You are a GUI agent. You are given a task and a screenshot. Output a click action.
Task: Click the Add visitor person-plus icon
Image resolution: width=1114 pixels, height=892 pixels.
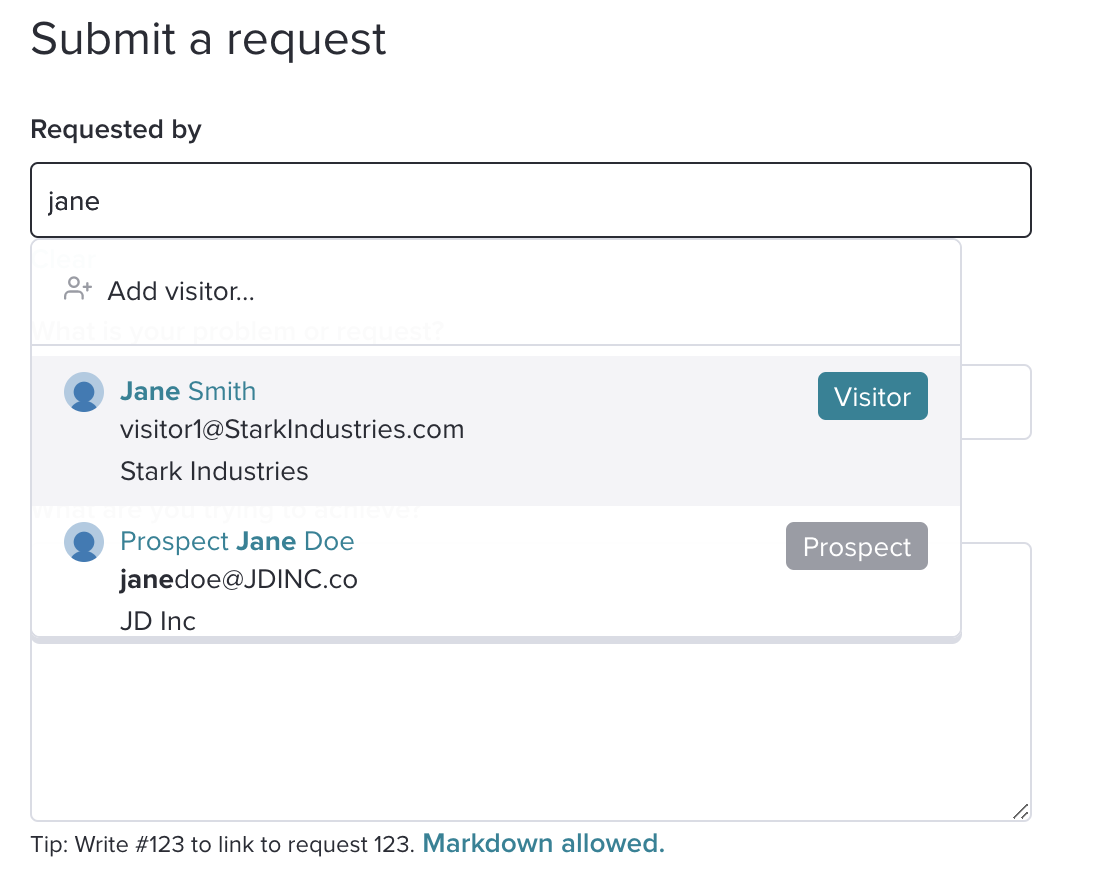click(77, 289)
